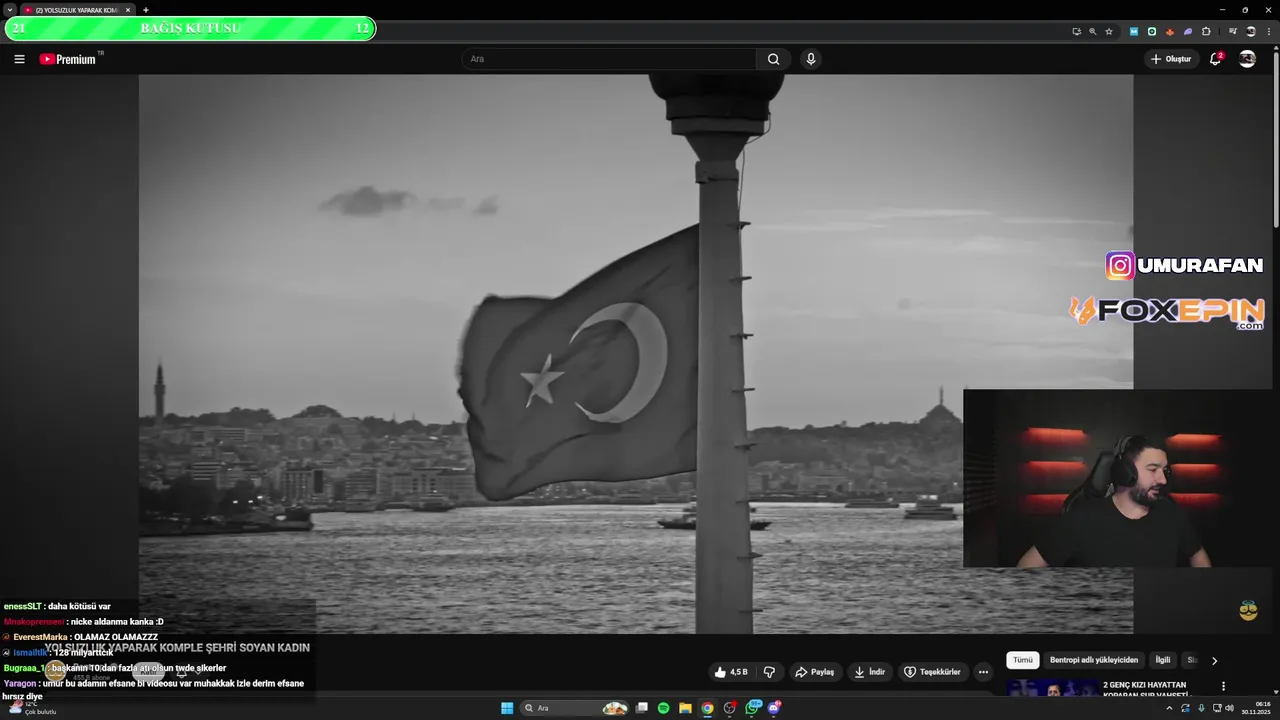Open the purple feather extension icon

(1188, 31)
